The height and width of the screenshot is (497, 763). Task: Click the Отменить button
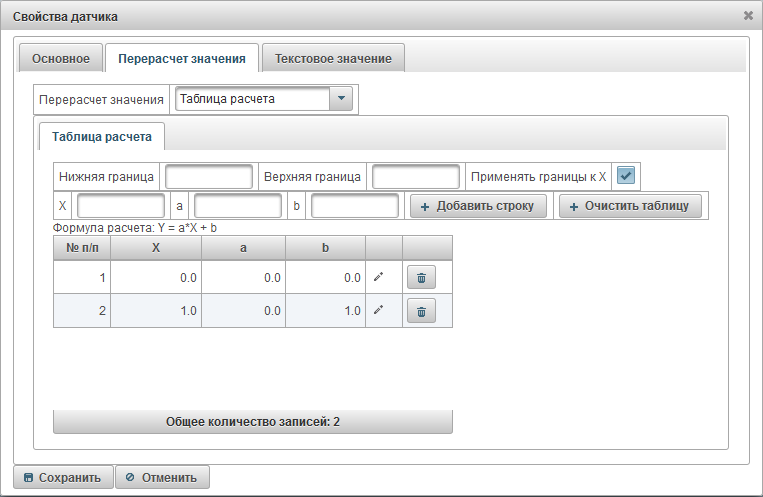[x=162, y=477]
